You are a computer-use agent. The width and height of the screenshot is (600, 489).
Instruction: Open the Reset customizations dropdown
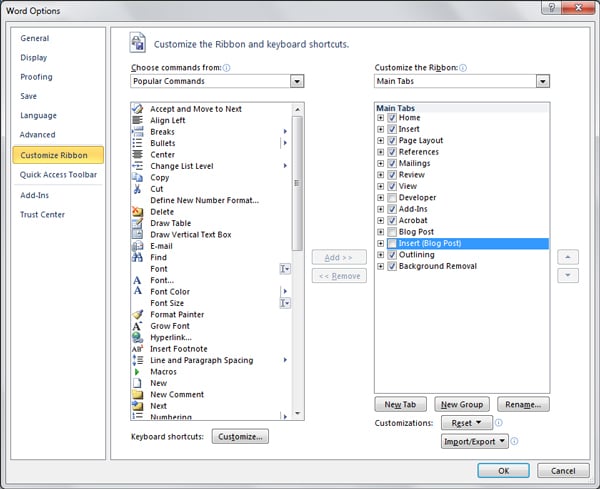tap(467, 423)
